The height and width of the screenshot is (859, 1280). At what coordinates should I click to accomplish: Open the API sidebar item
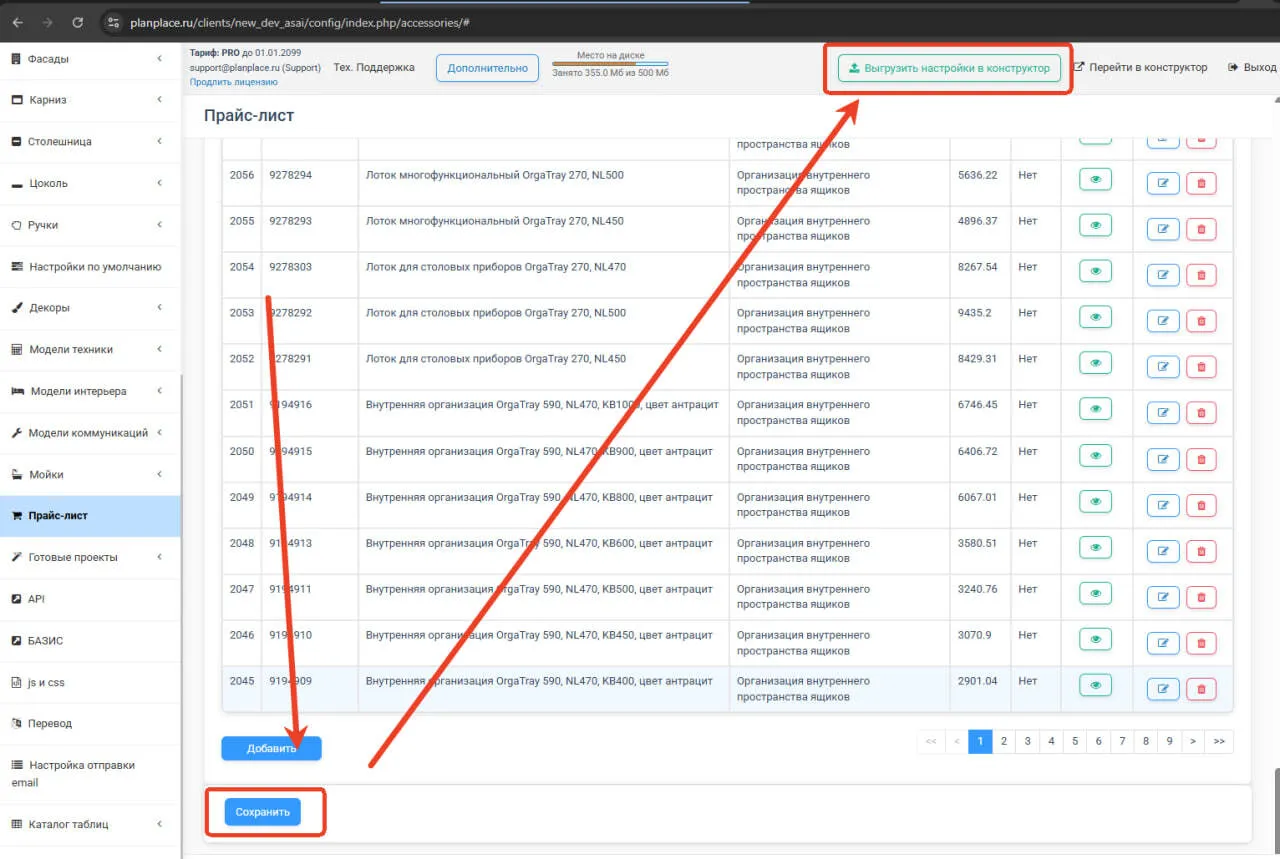[89, 599]
